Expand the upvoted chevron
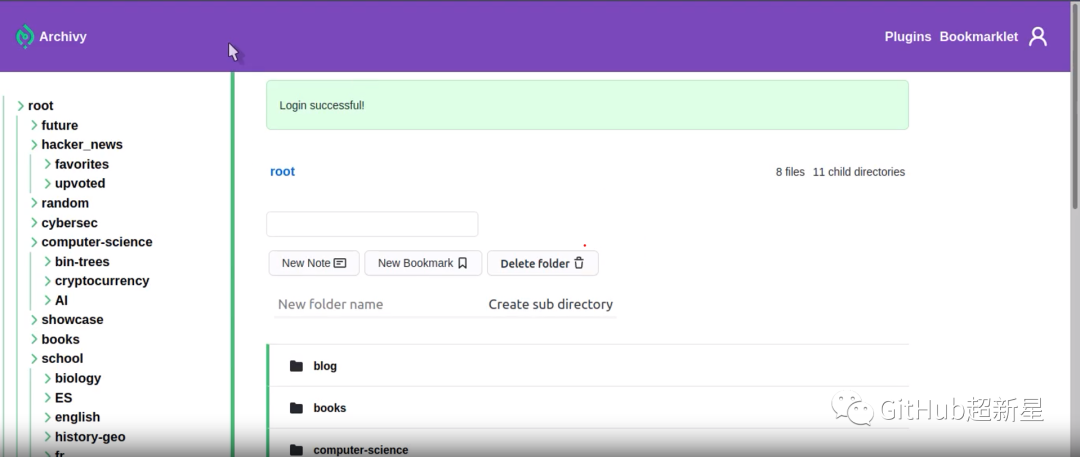The height and width of the screenshot is (457, 1080). tap(48, 183)
